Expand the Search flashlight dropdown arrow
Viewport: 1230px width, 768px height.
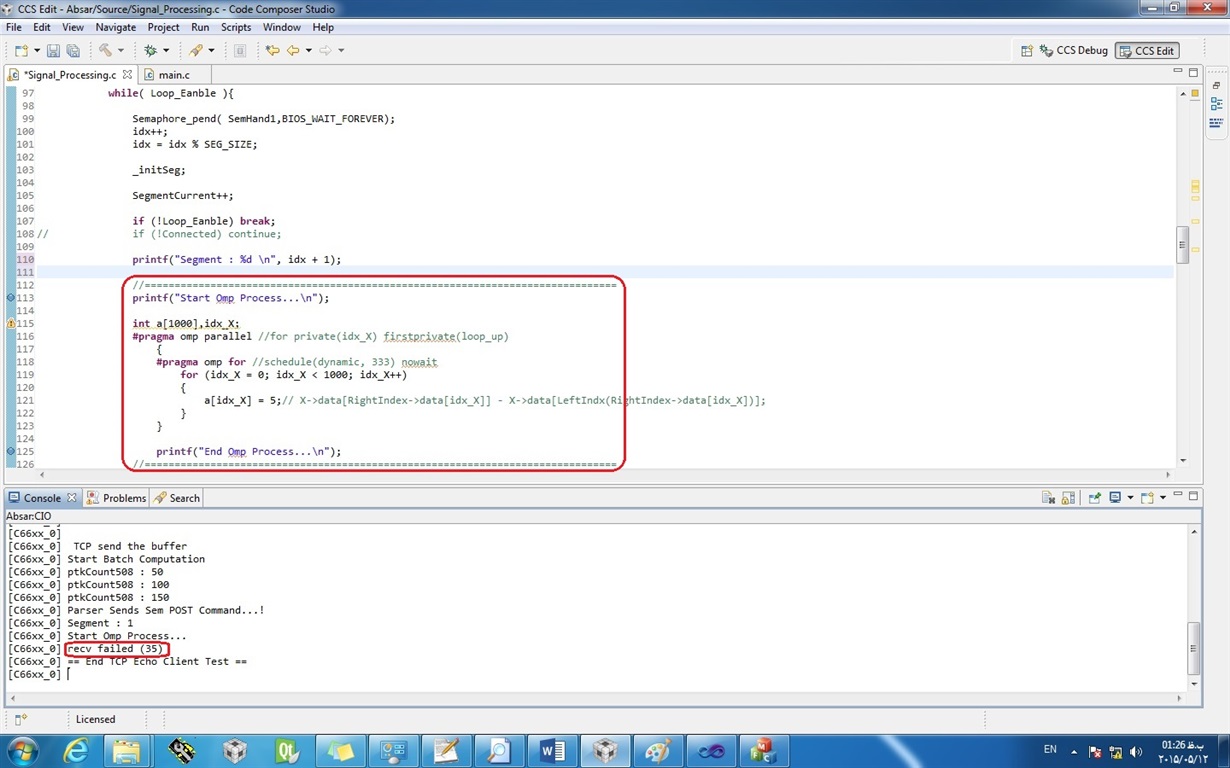pos(211,50)
